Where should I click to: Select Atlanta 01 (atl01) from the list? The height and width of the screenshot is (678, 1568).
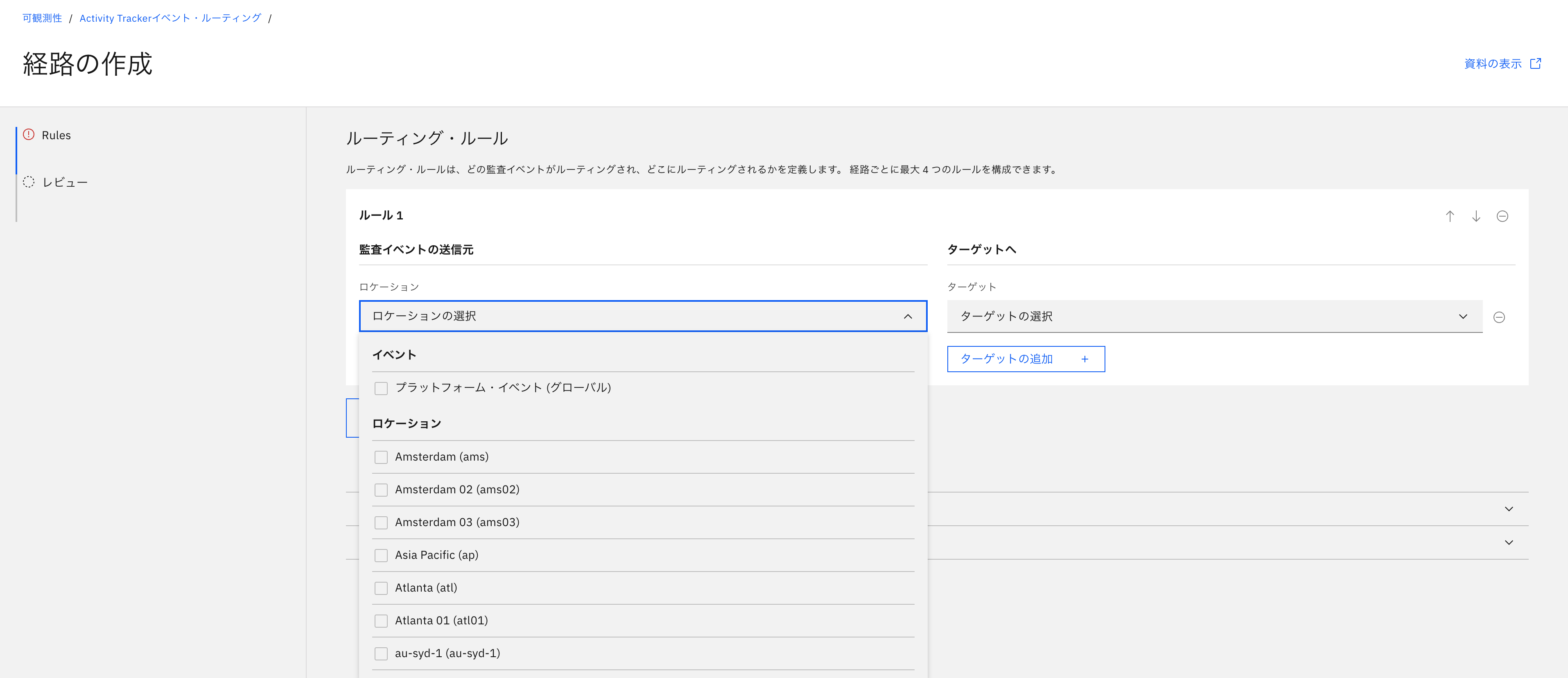coord(382,620)
